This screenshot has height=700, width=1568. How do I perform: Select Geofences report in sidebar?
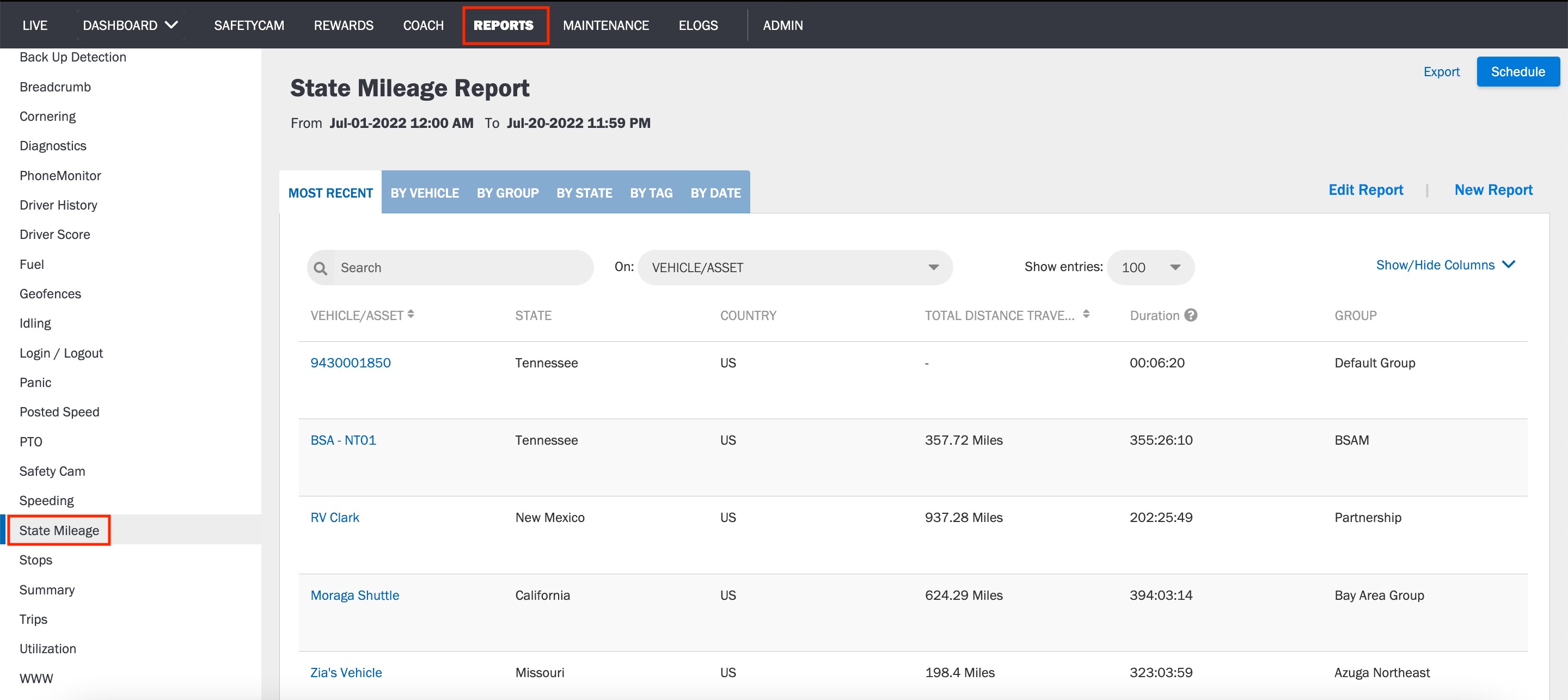pos(50,294)
